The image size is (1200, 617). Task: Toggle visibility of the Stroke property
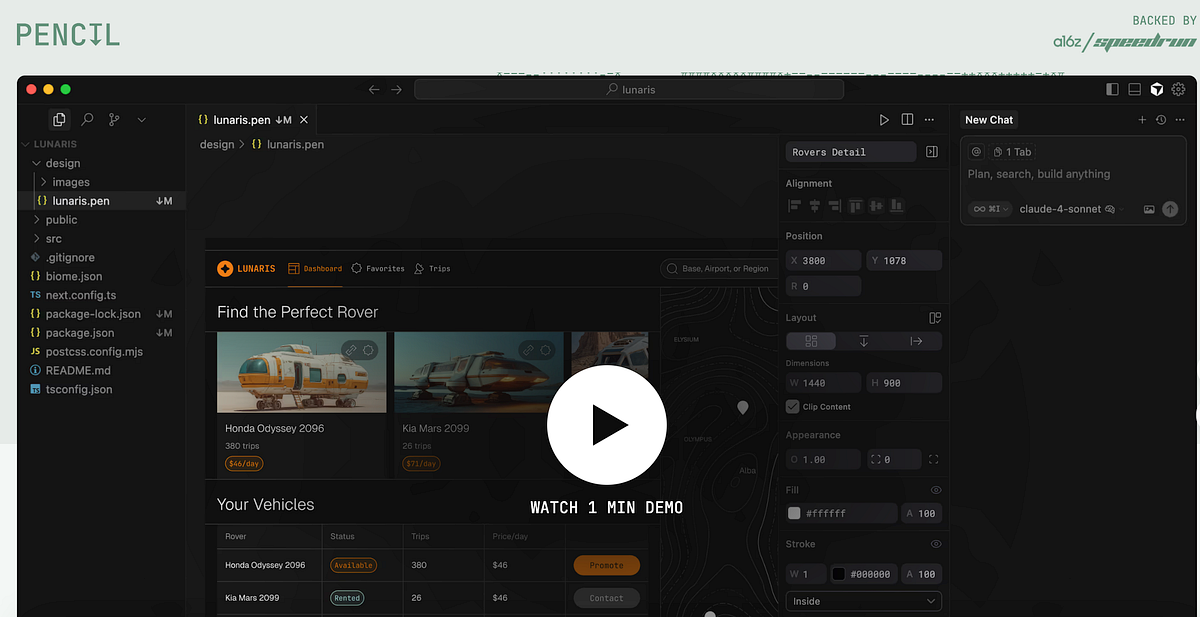pos(936,544)
